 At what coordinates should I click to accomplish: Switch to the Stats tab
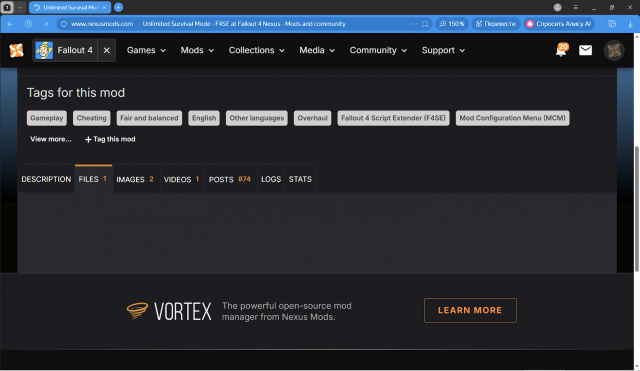tap(300, 179)
